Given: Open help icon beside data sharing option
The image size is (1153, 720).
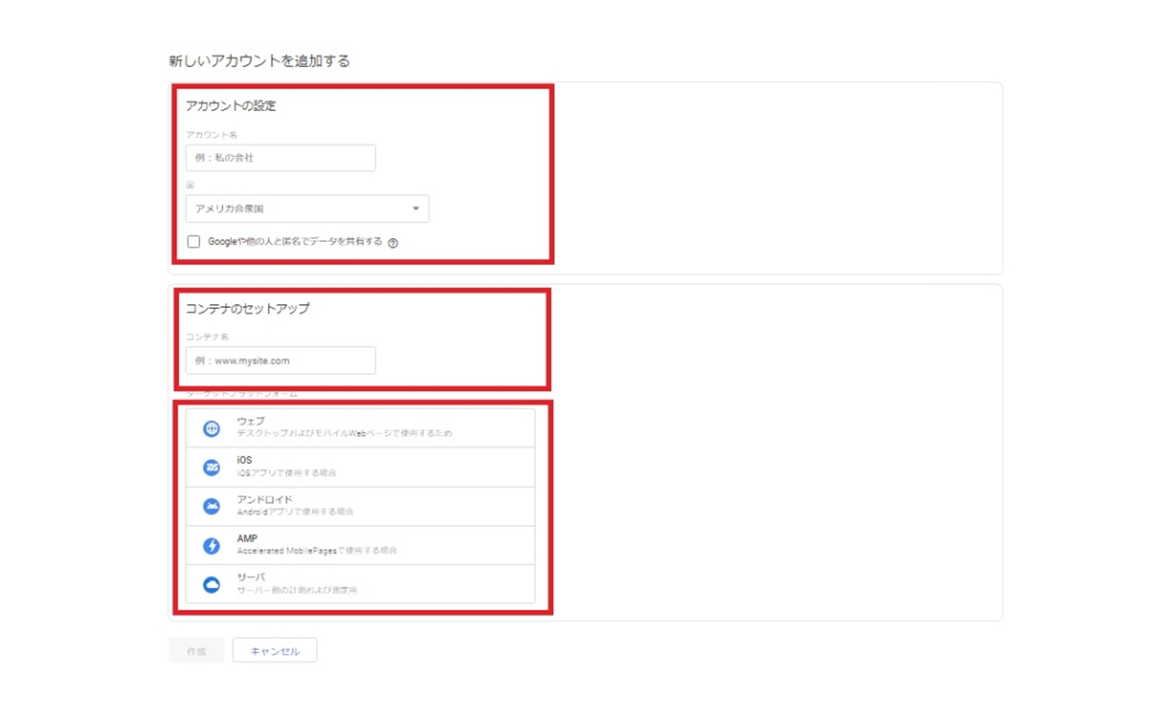Looking at the screenshot, I should coord(393,242).
